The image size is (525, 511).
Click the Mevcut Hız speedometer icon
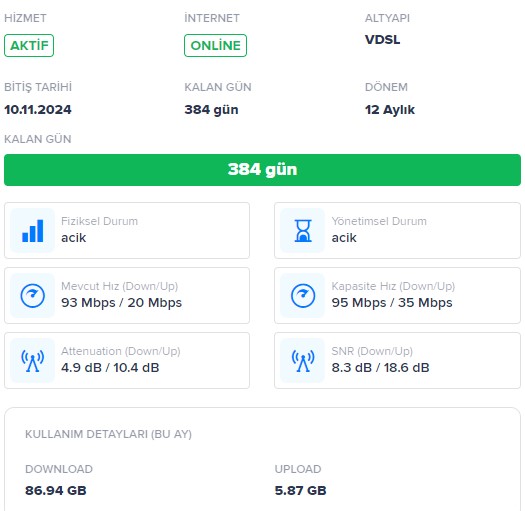coord(32,295)
